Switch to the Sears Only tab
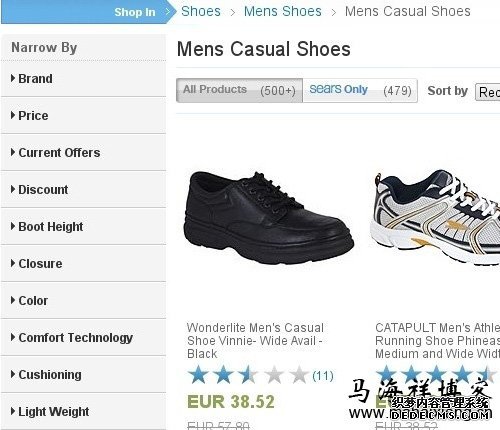This screenshot has width=500, height=430. tap(360, 90)
